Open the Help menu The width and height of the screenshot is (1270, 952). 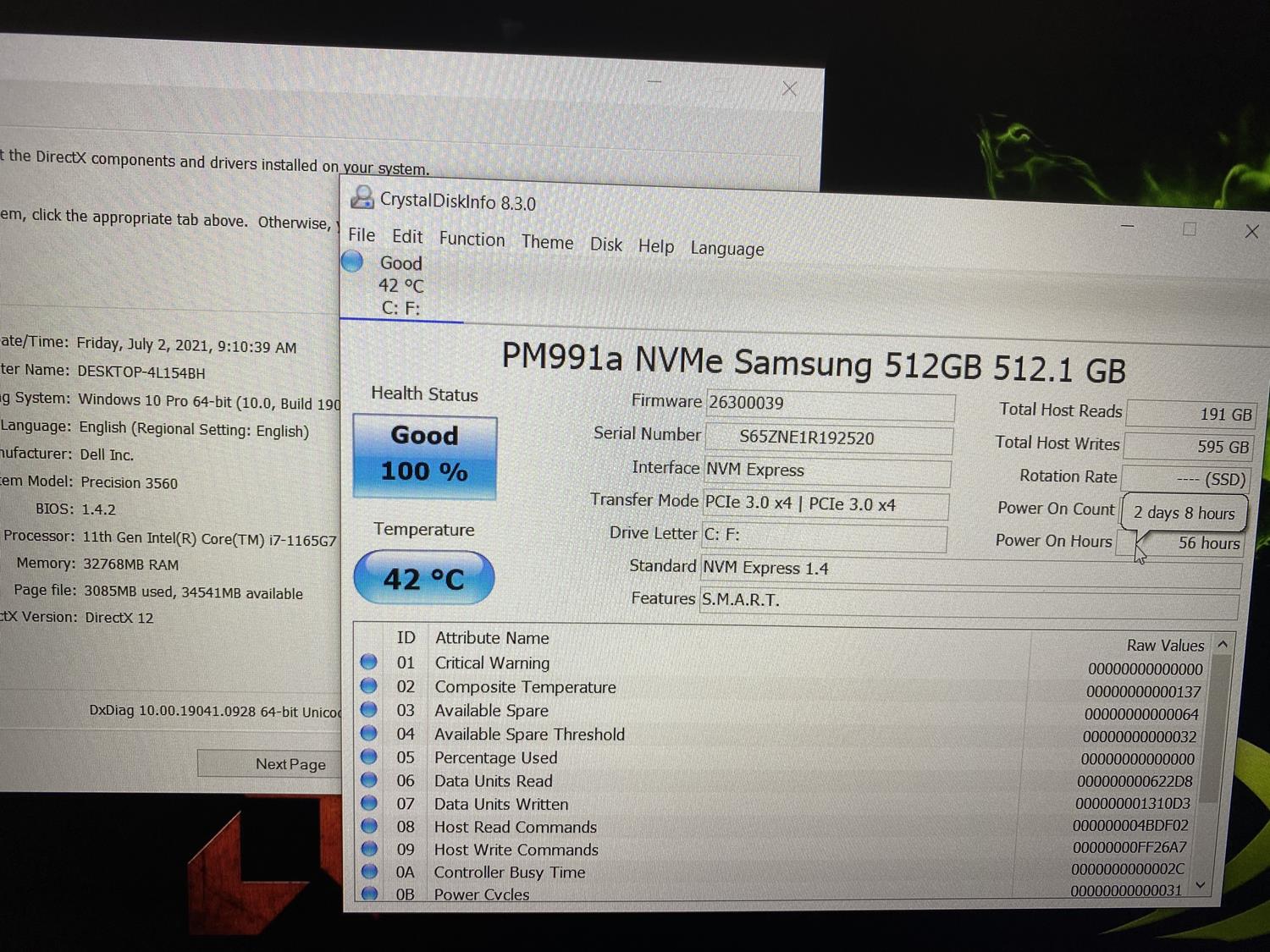tap(656, 246)
